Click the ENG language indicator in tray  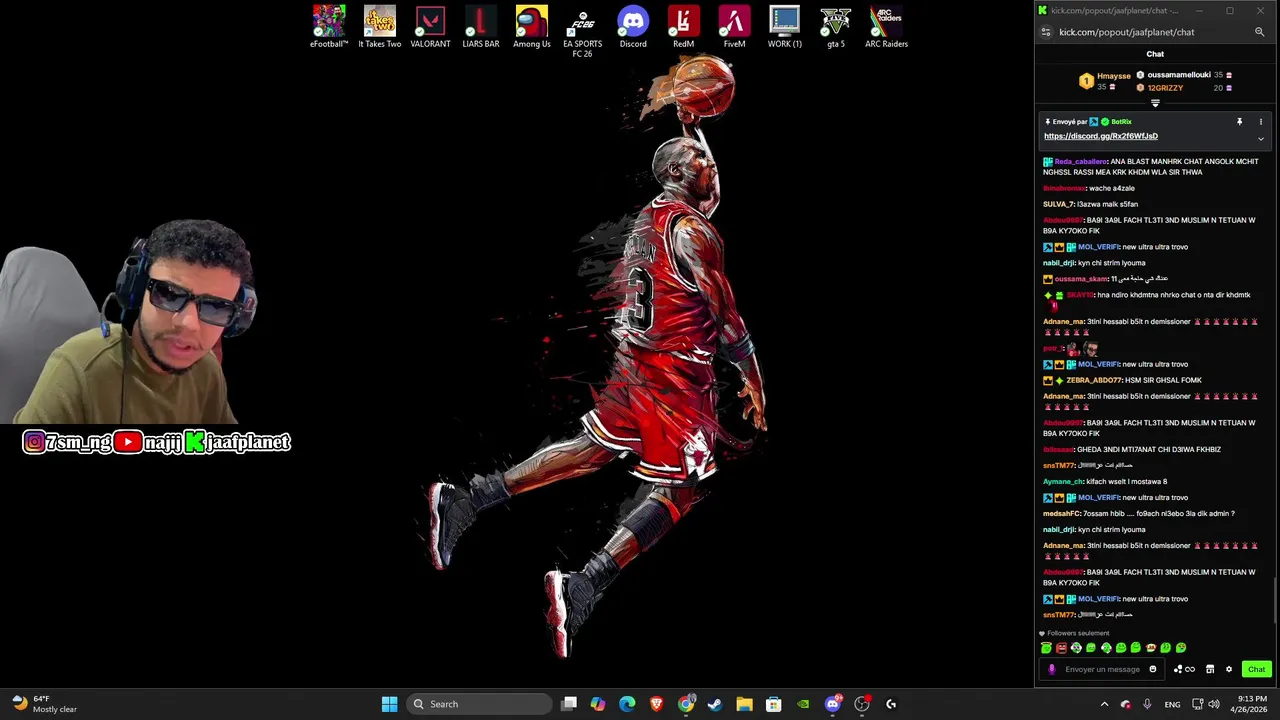1172,704
